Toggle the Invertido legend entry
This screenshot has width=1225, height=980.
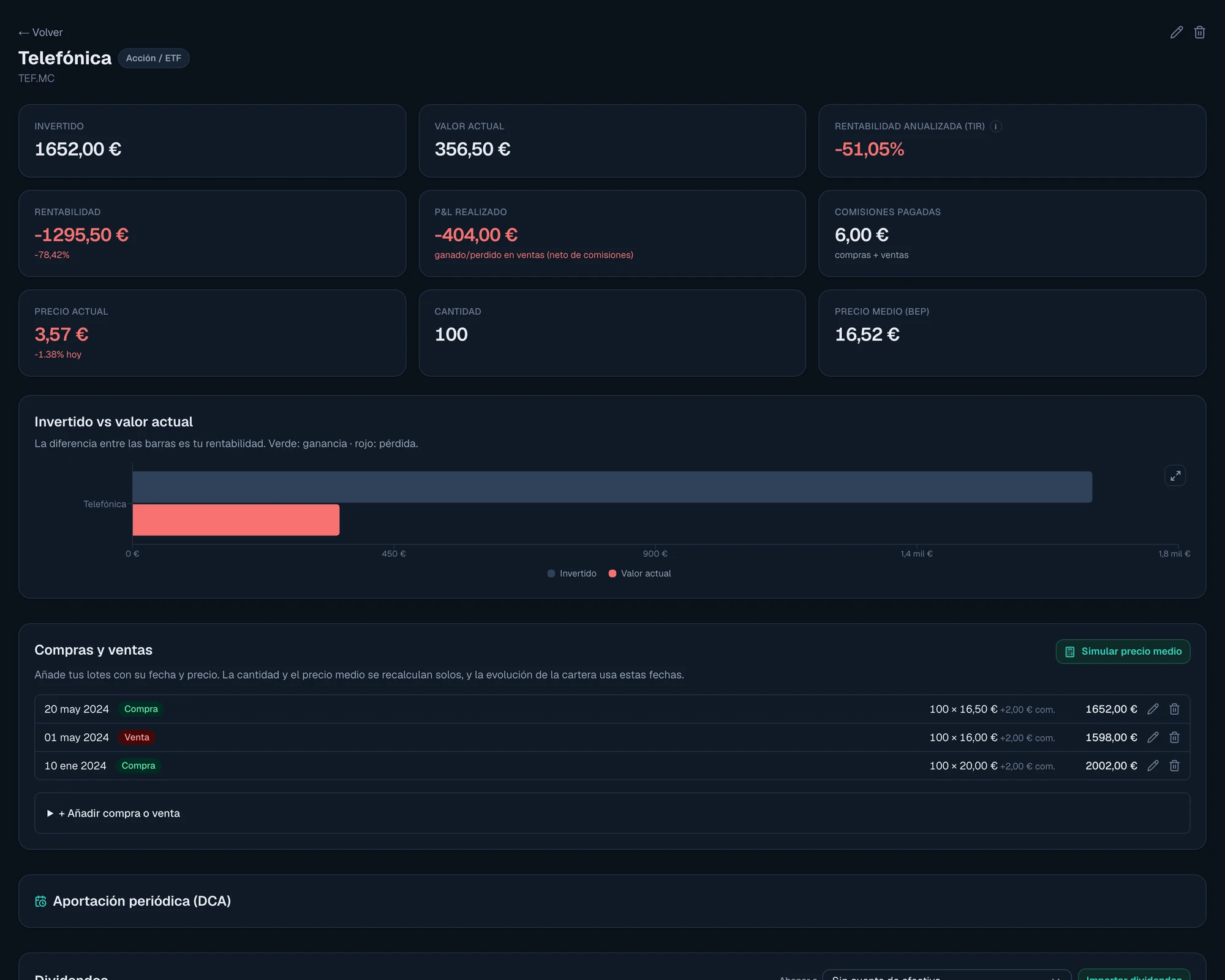point(571,573)
